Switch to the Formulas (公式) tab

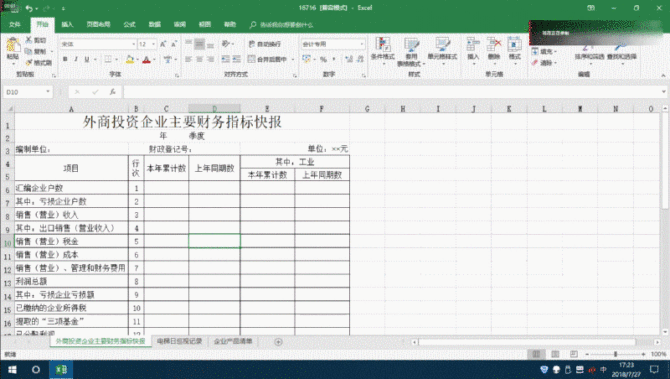(x=129, y=25)
